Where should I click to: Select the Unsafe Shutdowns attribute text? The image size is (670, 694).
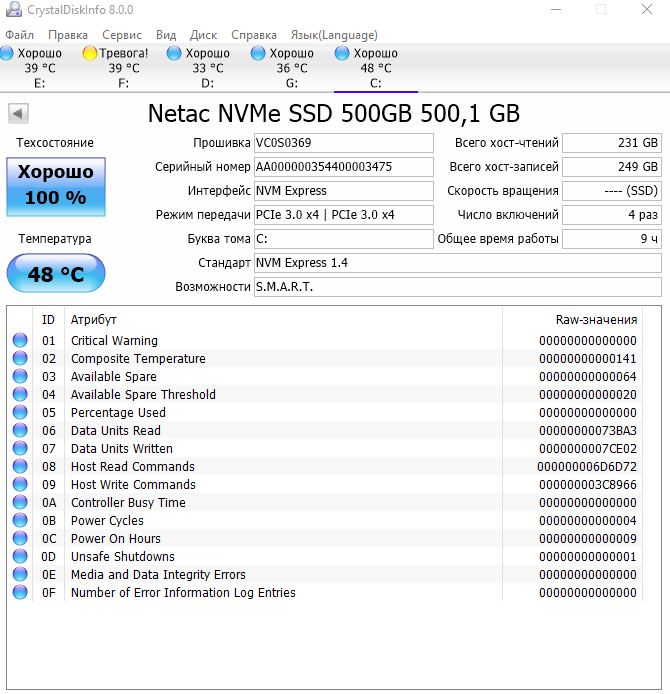(123, 557)
